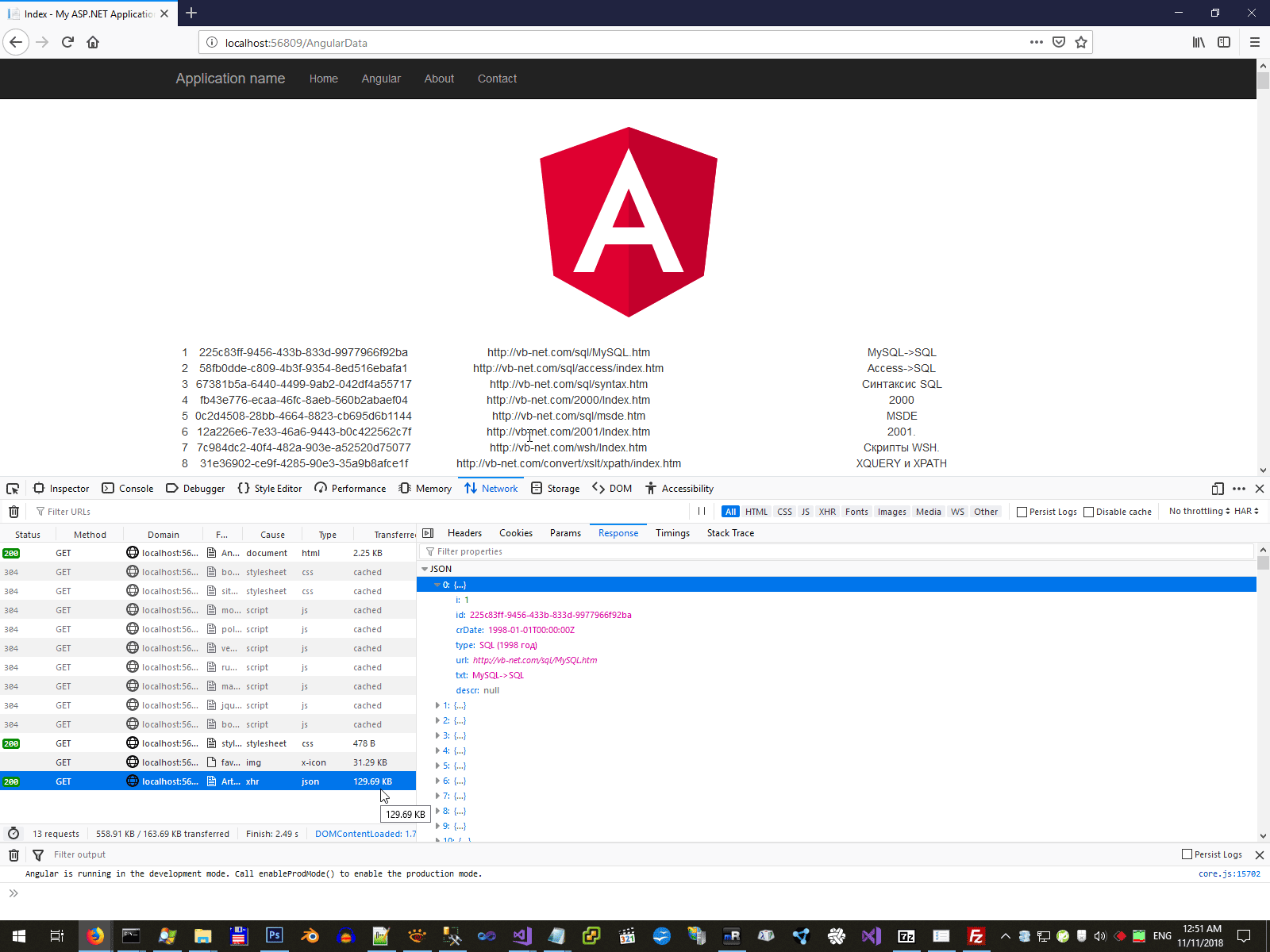
Task: Filter requests by Images
Action: pyautogui.click(x=891, y=512)
